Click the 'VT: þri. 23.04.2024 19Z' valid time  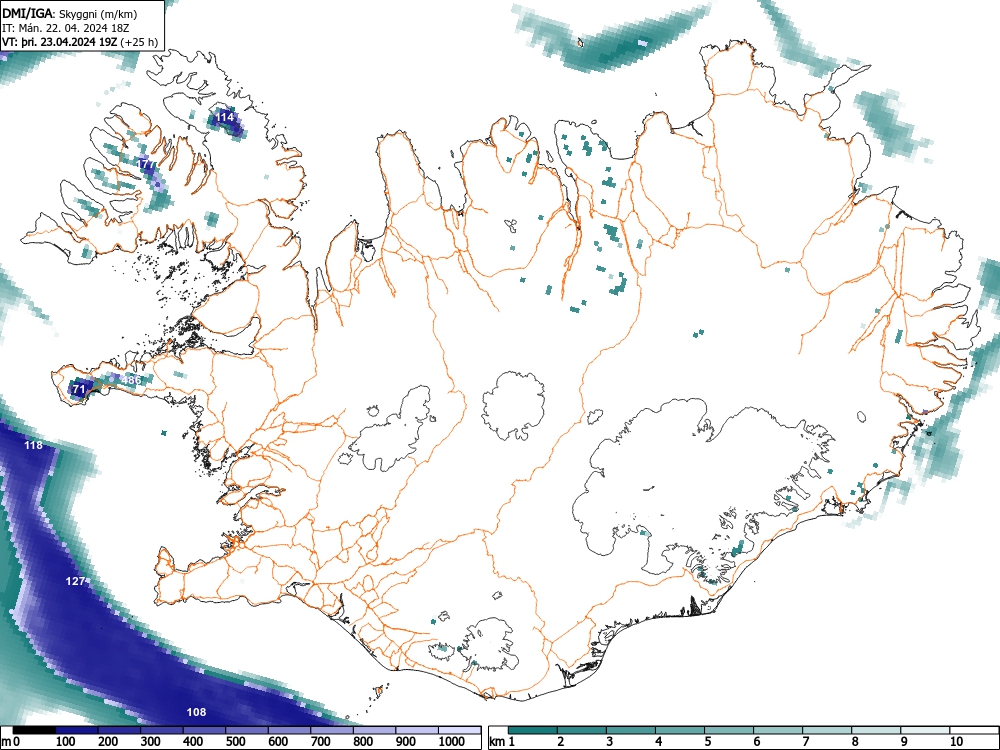point(60,42)
